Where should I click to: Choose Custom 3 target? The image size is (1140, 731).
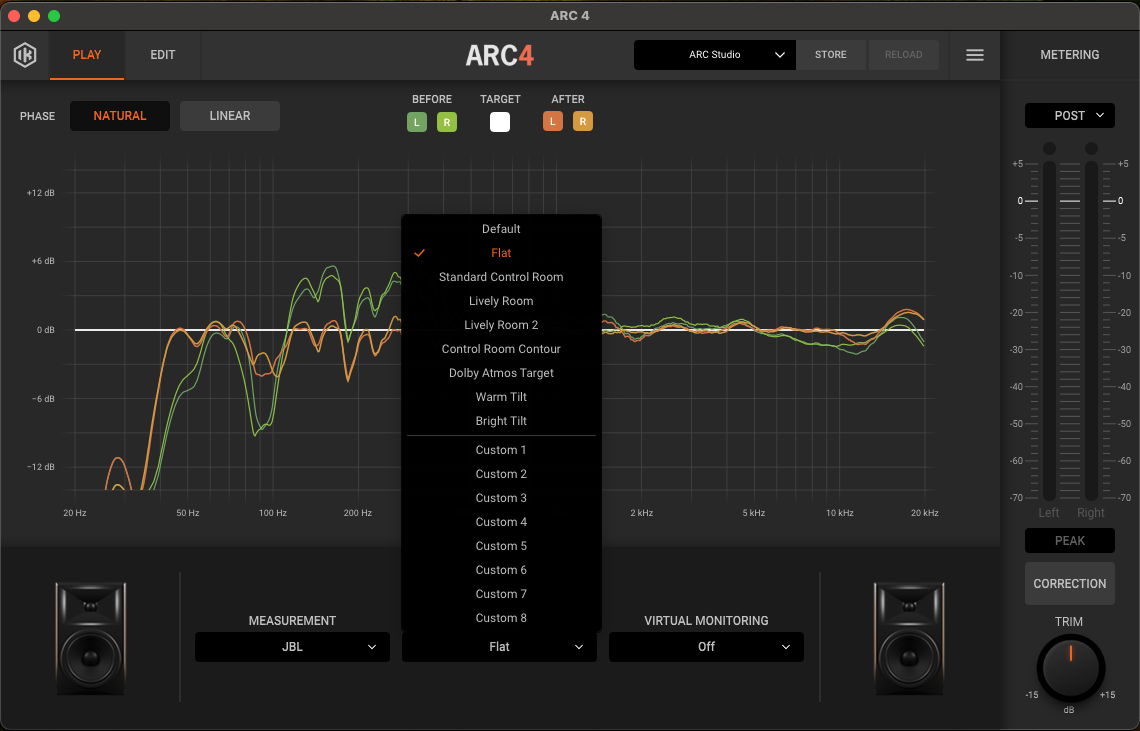tap(501, 498)
